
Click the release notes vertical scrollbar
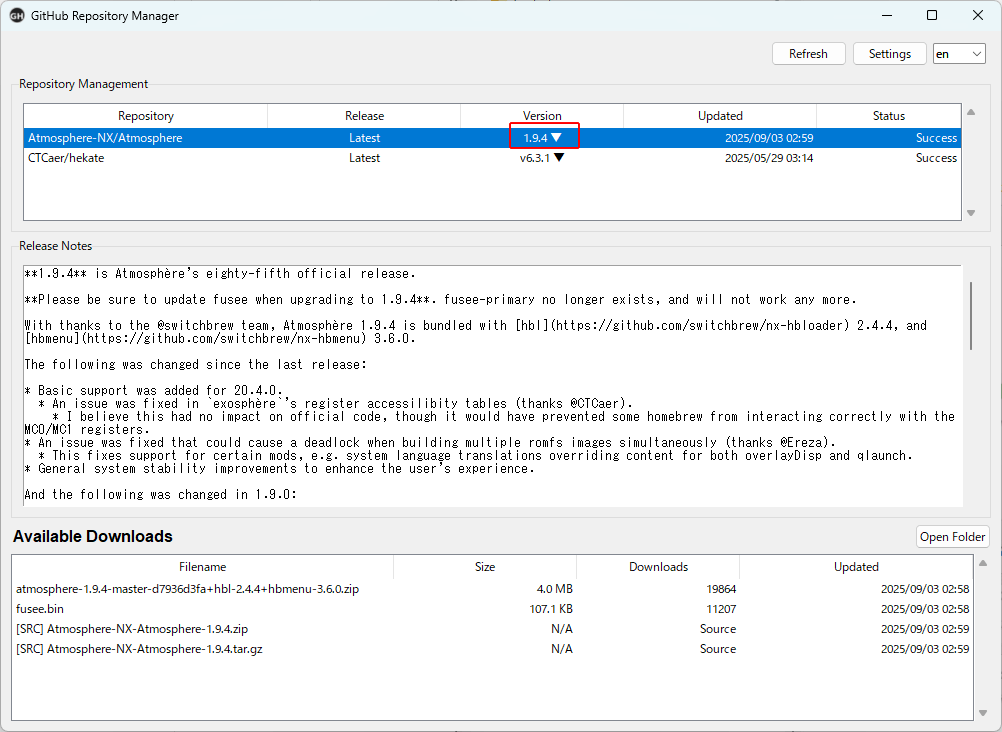point(971,316)
